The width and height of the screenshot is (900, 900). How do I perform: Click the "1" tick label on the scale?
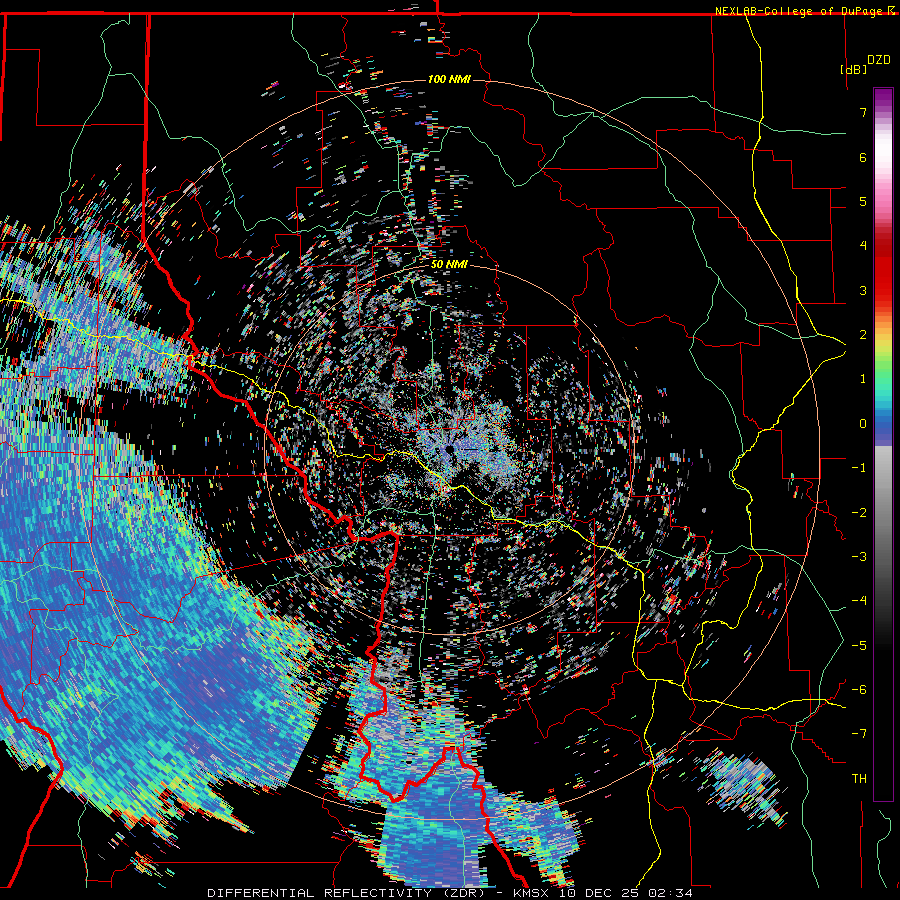[x=863, y=379]
